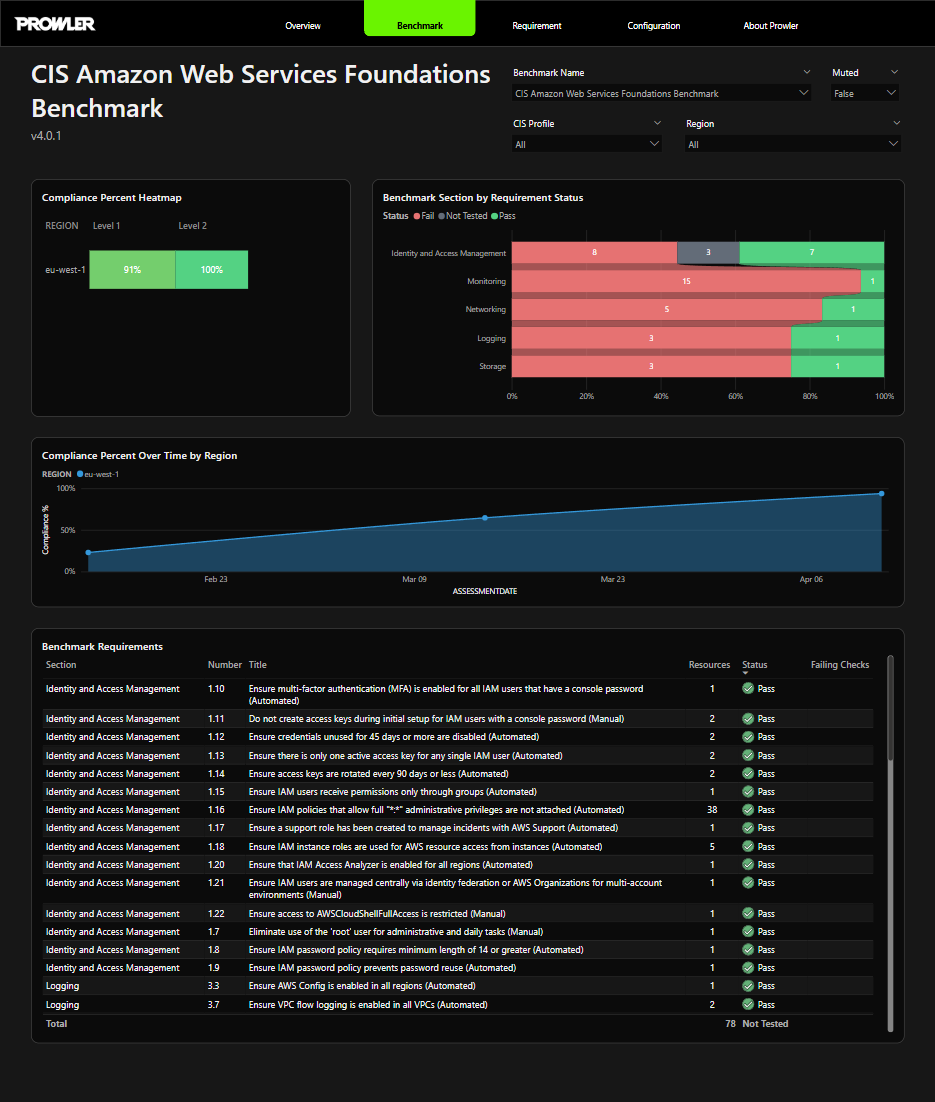Click resources value 38 for requirement 1.16
Screen dimensions: 935x1102
click(712, 810)
